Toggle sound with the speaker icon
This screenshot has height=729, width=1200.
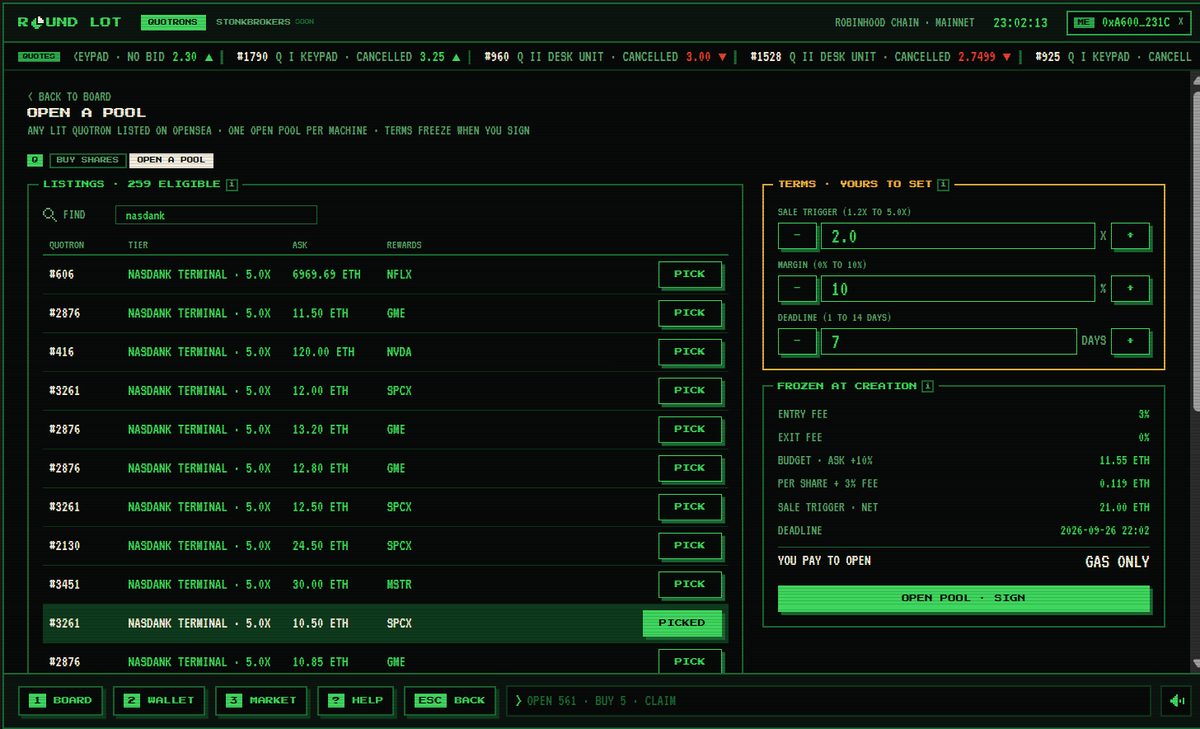[x=1175, y=701]
